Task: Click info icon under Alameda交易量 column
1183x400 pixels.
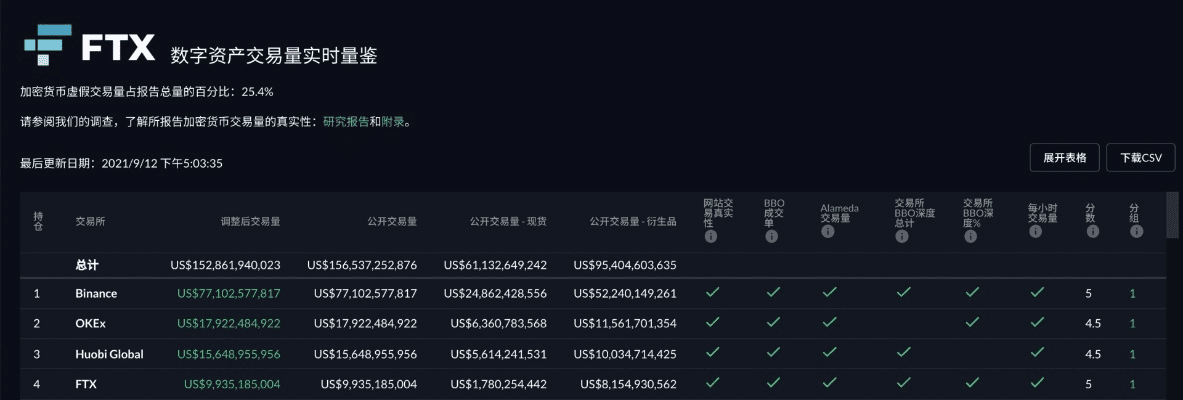Action: (x=828, y=232)
